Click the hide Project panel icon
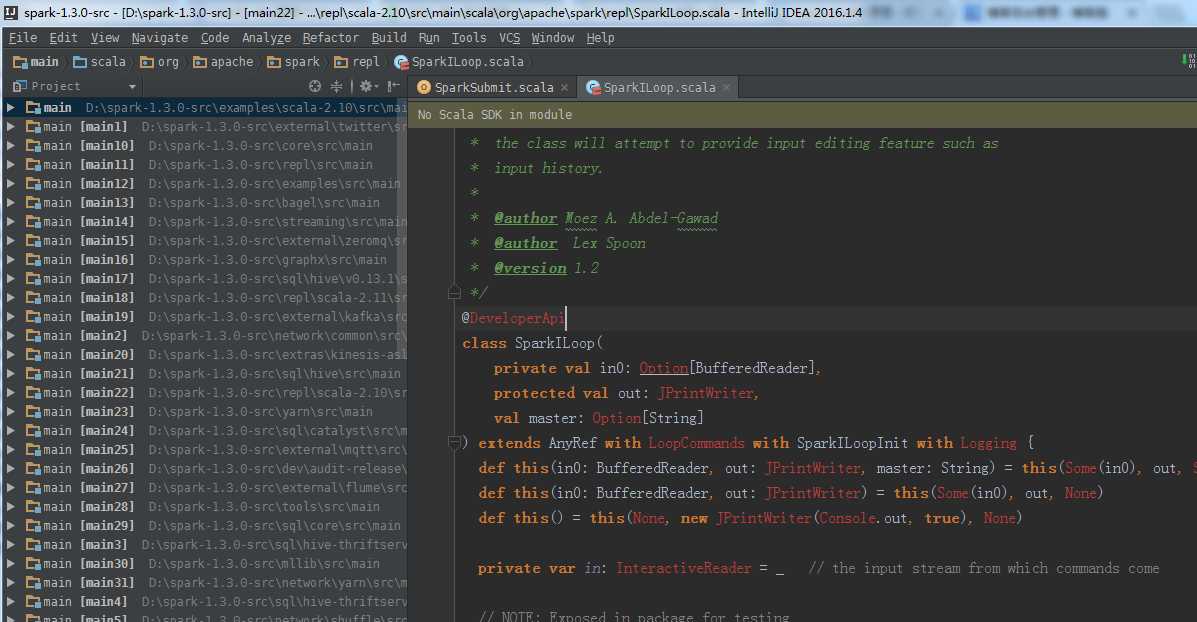Screen dimensions: 1197x622 (x=393, y=86)
